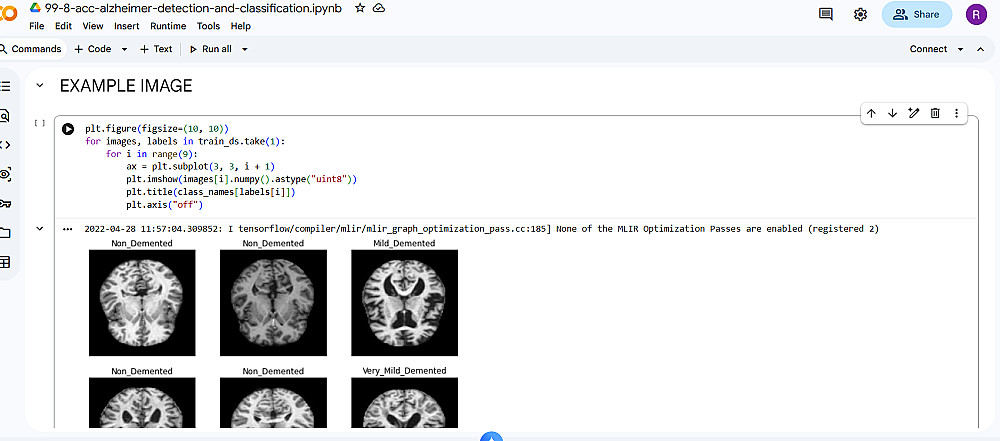Open find and replace sidebar icon
This screenshot has width=1000, height=441.
pyautogui.click(x=5, y=116)
